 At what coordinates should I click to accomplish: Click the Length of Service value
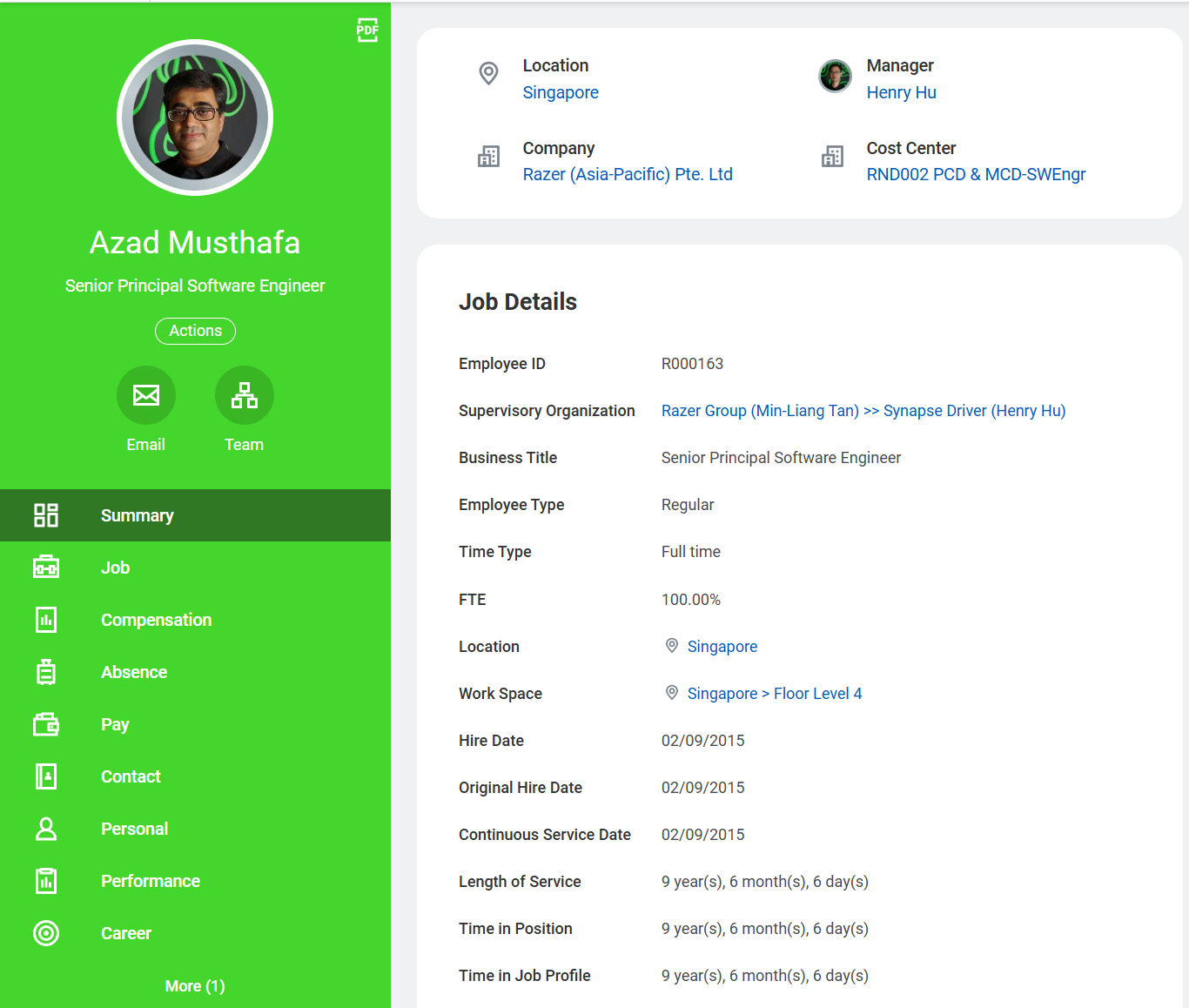[765, 882]
